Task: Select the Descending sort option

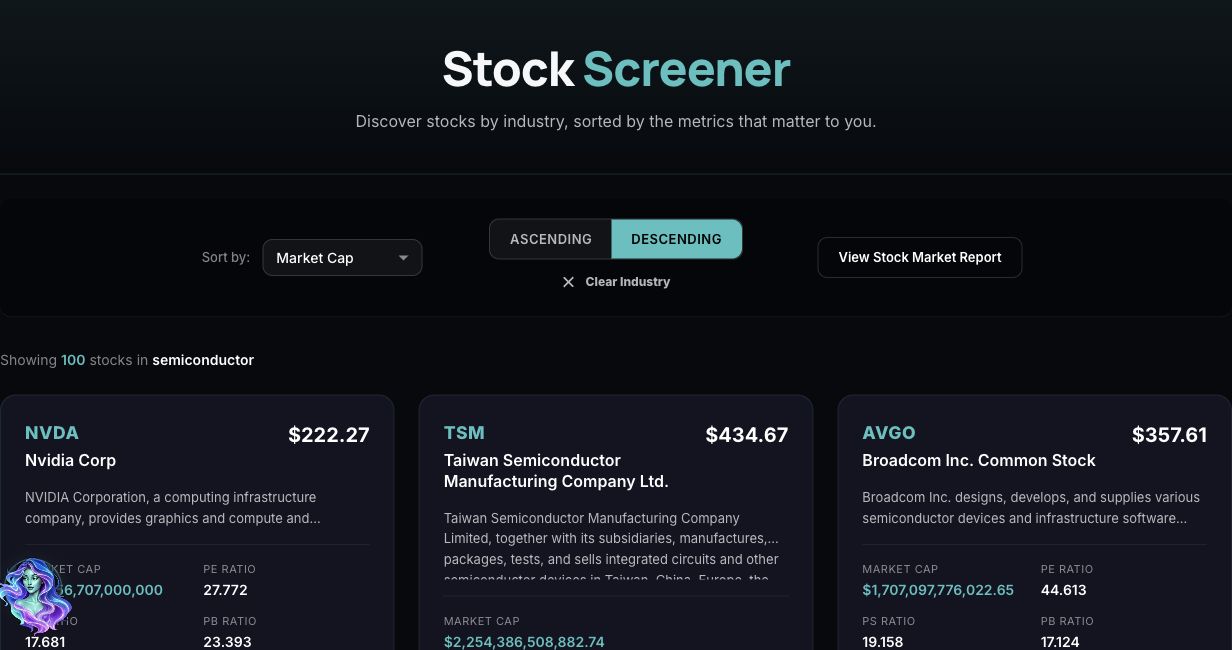Action: click(x=676, y=239)
